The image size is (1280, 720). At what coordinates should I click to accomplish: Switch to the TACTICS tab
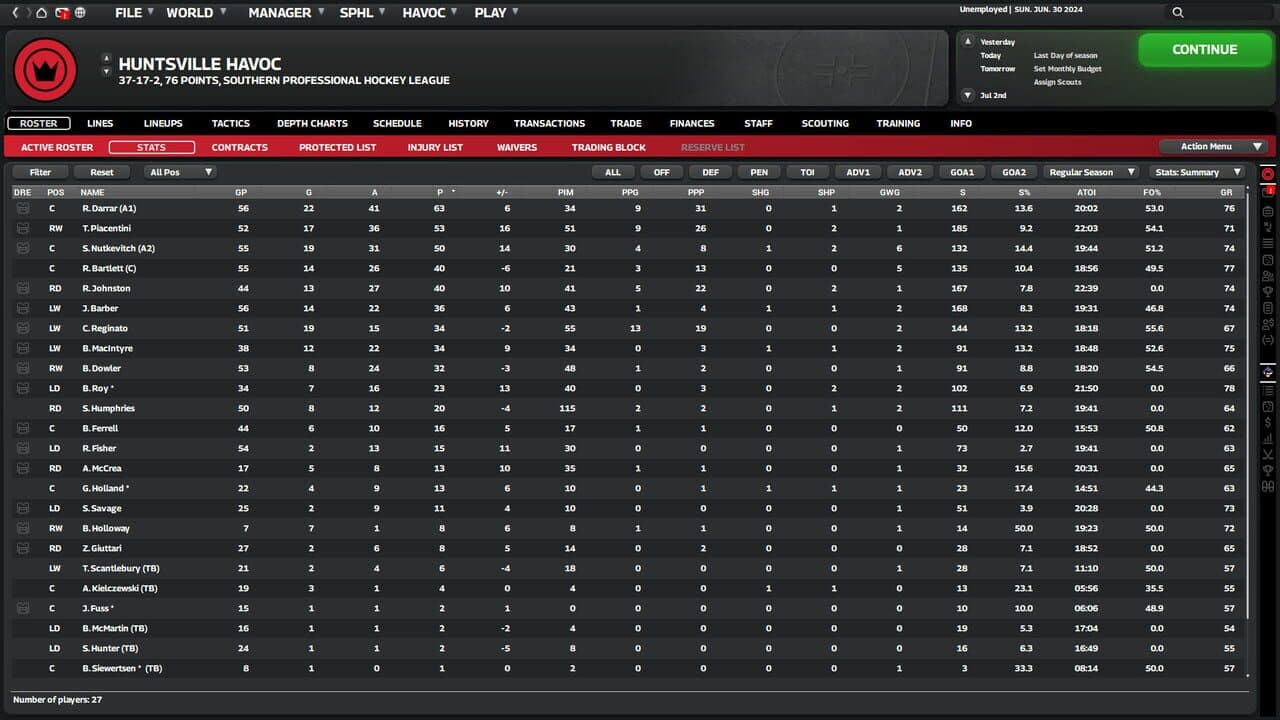tap(231, 124)
